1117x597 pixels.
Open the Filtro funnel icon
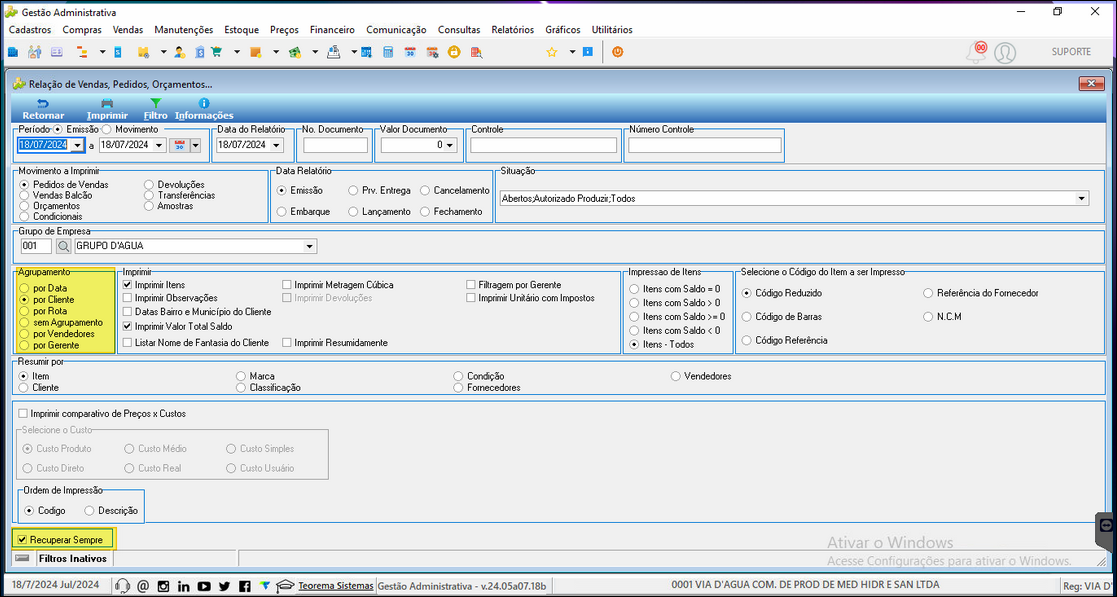(156, 103)
